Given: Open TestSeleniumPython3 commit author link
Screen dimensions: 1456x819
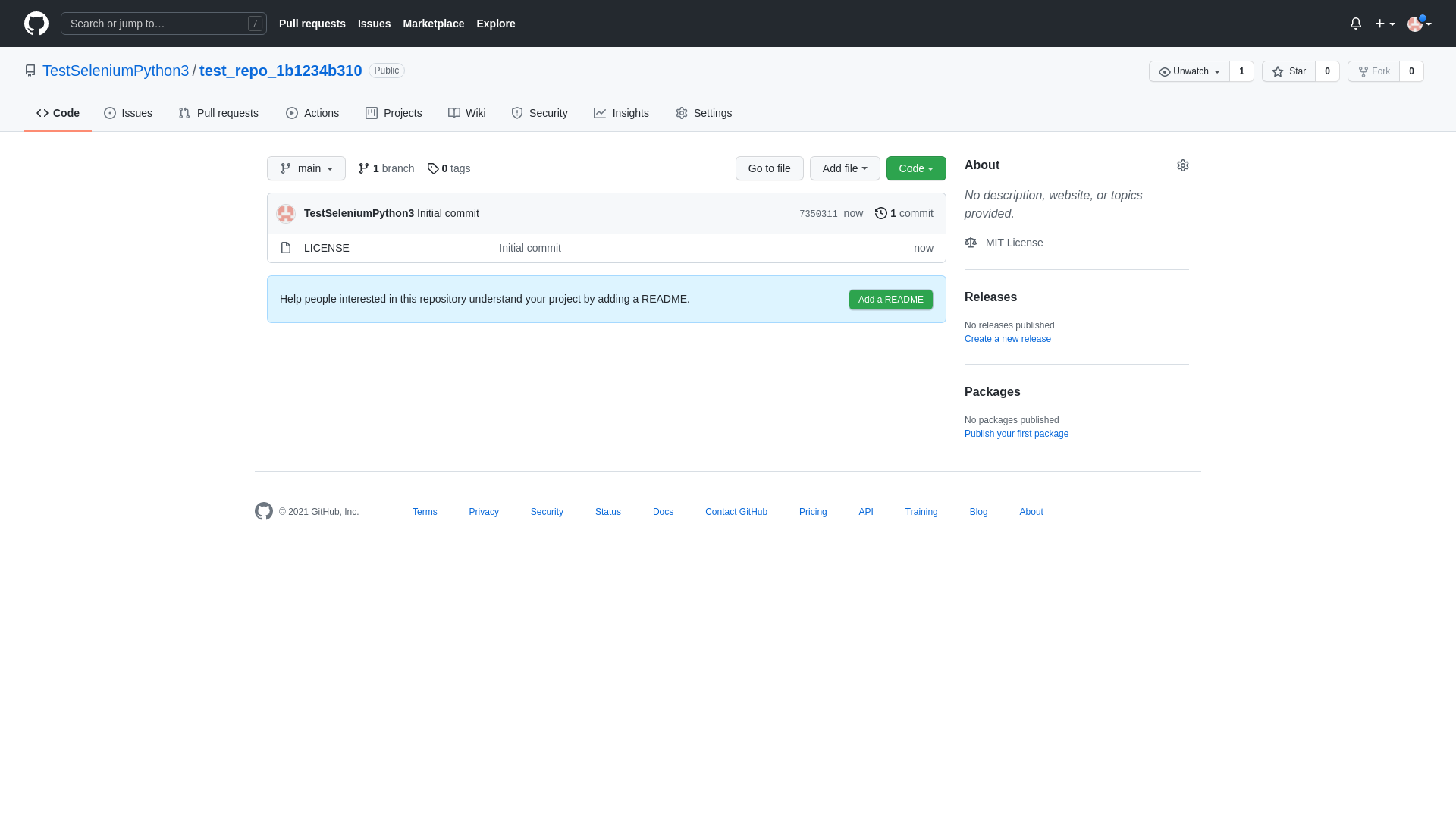Looking at the screenshot, I should click(359, 213).
